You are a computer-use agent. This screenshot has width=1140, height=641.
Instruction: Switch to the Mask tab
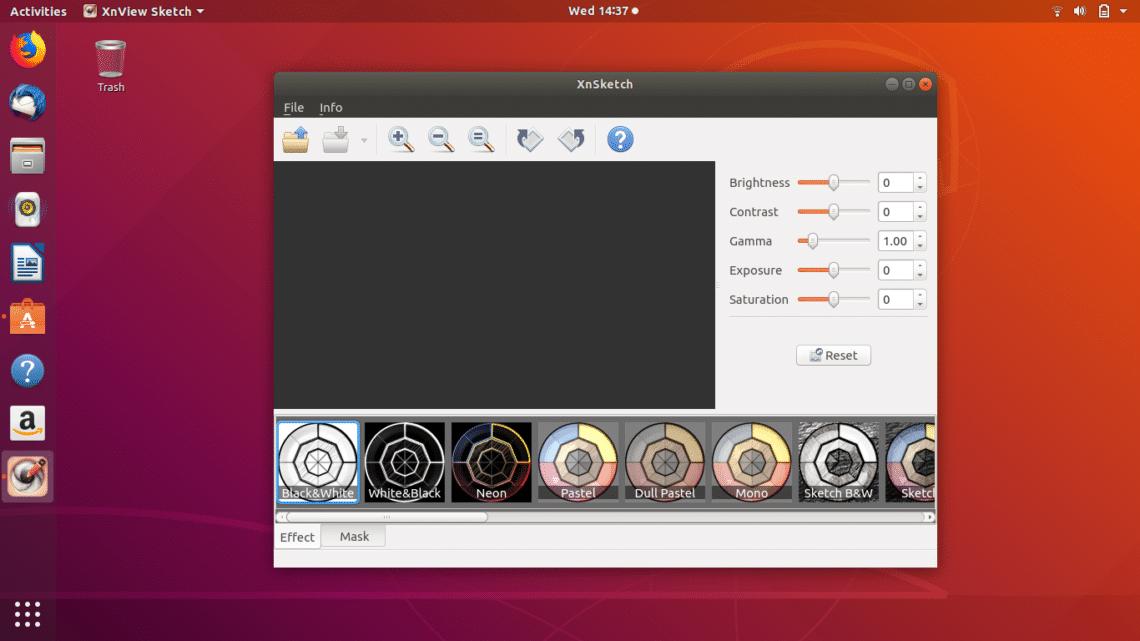point(354,536)
